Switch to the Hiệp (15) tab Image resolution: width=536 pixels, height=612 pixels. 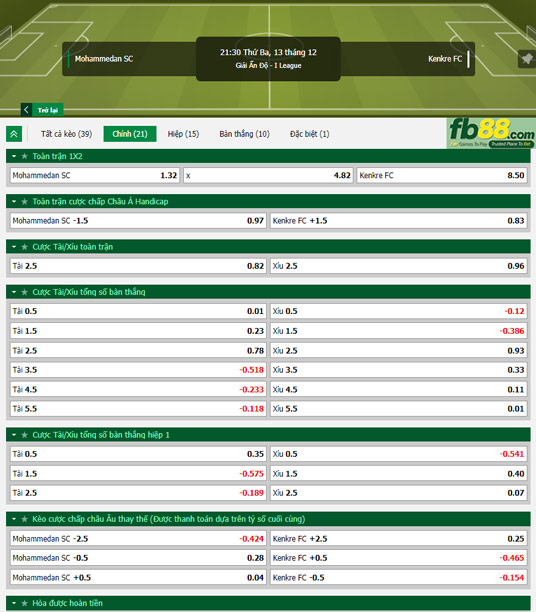(183, 134)
